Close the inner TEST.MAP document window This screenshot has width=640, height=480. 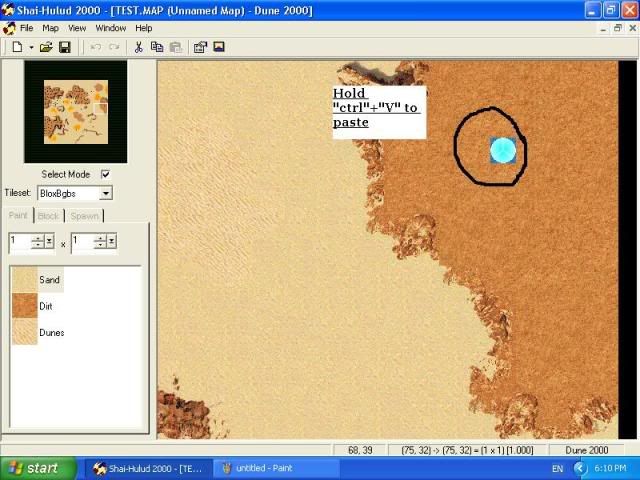[633, 28]
